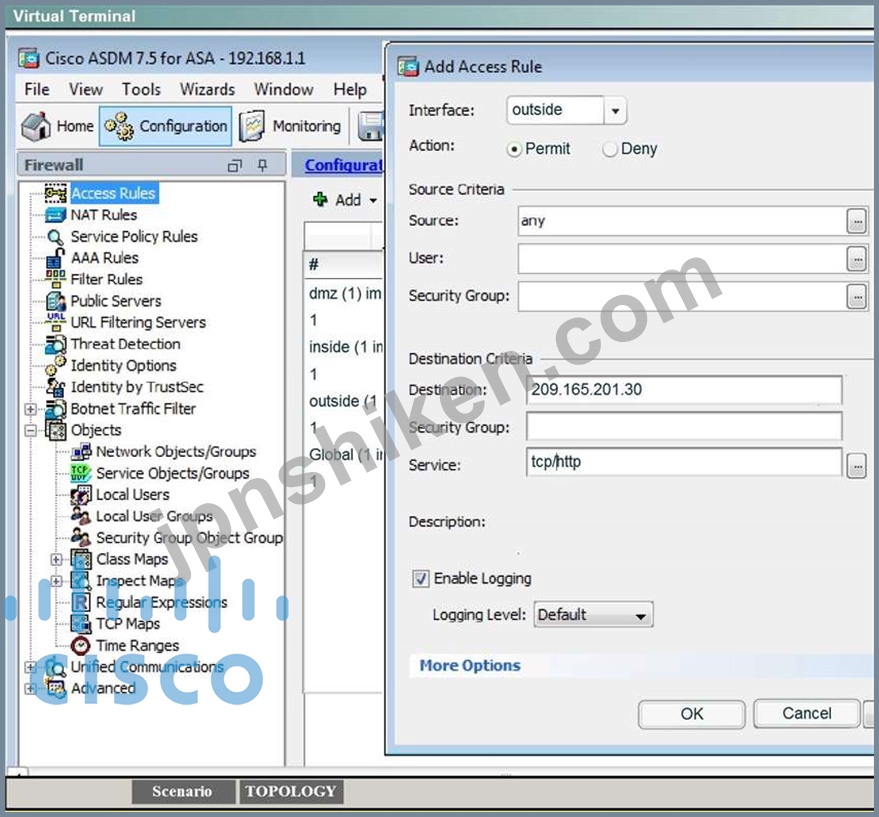Click the AAA Rules lock icon
This screenshot has width=879, height=817.
click(x=55, y=259)
